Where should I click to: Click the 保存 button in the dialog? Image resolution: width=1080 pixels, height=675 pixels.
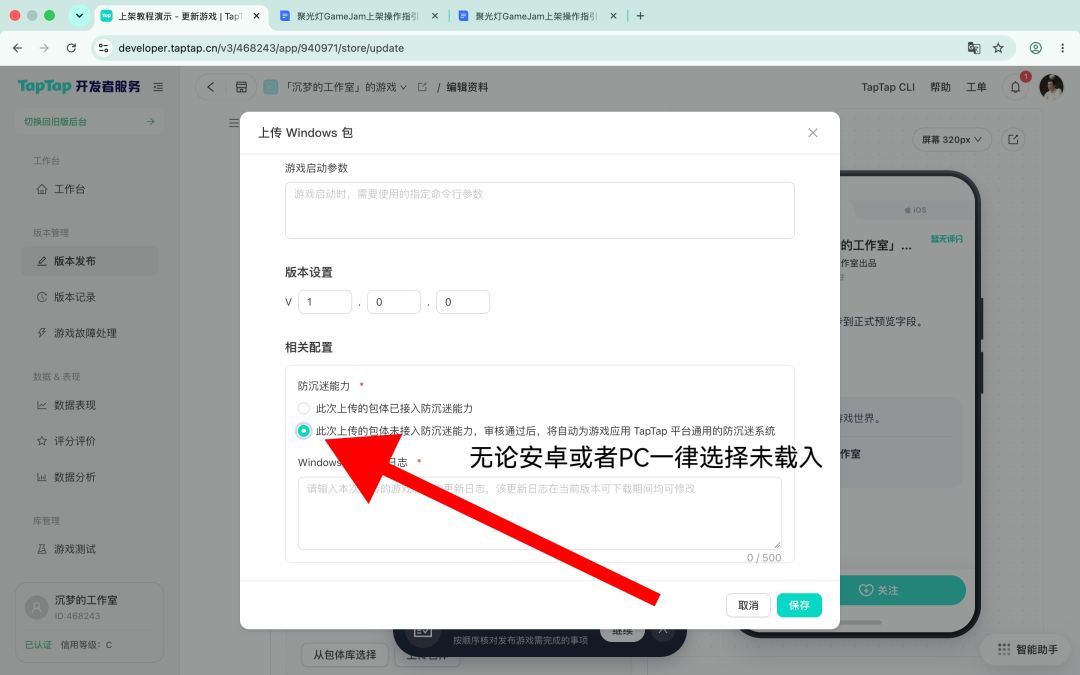pos(799,605)
